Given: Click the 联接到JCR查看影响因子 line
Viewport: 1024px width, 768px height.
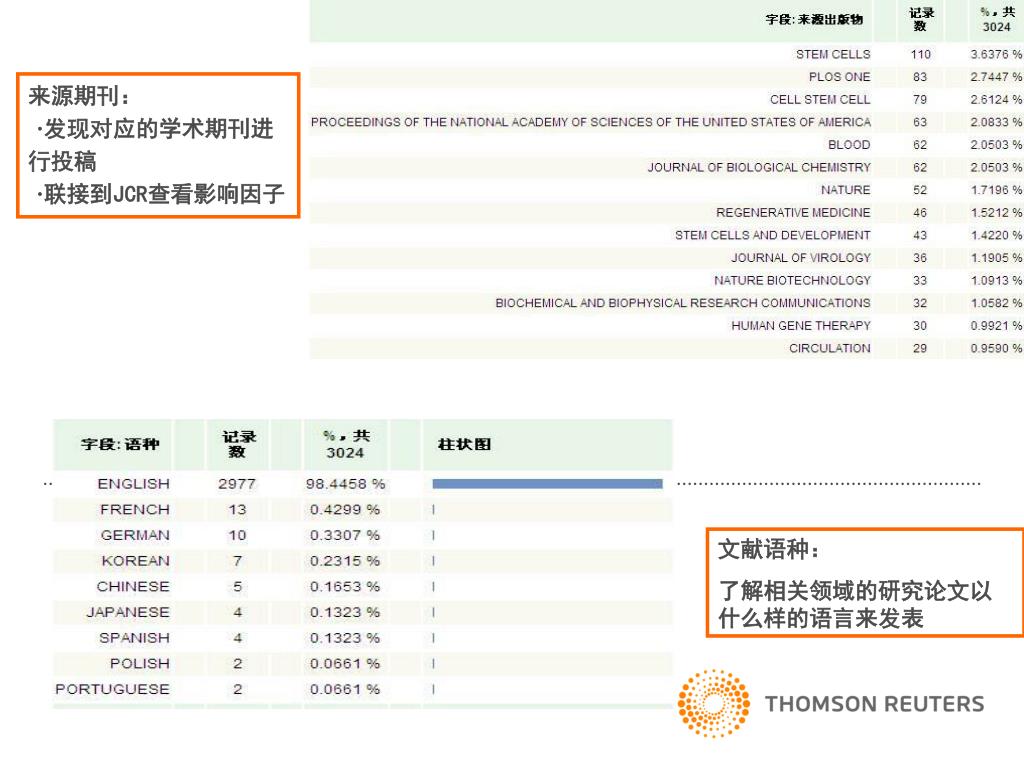Looking at the screenshot, I should pos(160,194).
